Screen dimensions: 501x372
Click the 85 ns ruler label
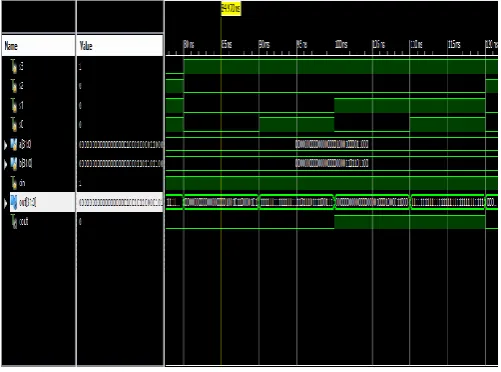pyautogui.click(x=227, y=44)
